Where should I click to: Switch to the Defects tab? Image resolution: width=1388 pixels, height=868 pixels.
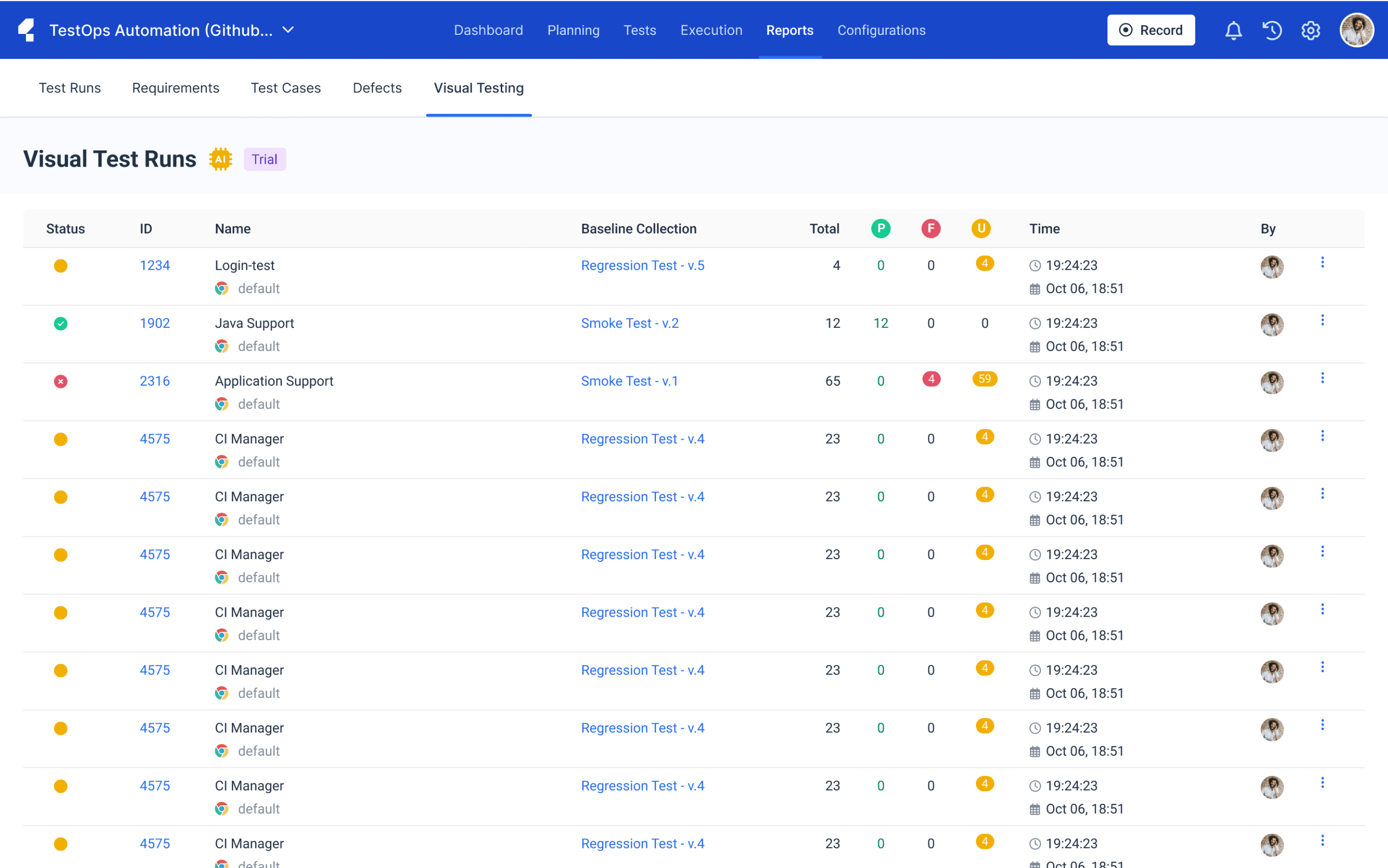point(377,88)
